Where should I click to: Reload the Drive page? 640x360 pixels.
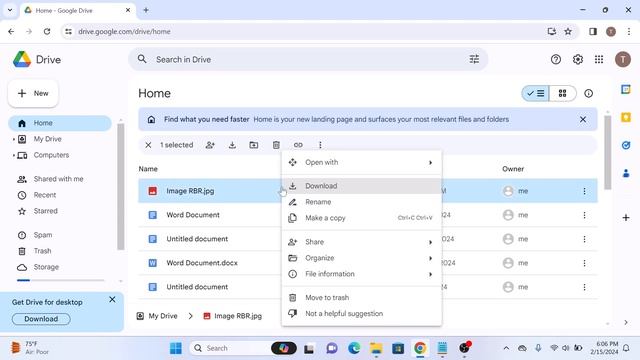pos(47,31)
